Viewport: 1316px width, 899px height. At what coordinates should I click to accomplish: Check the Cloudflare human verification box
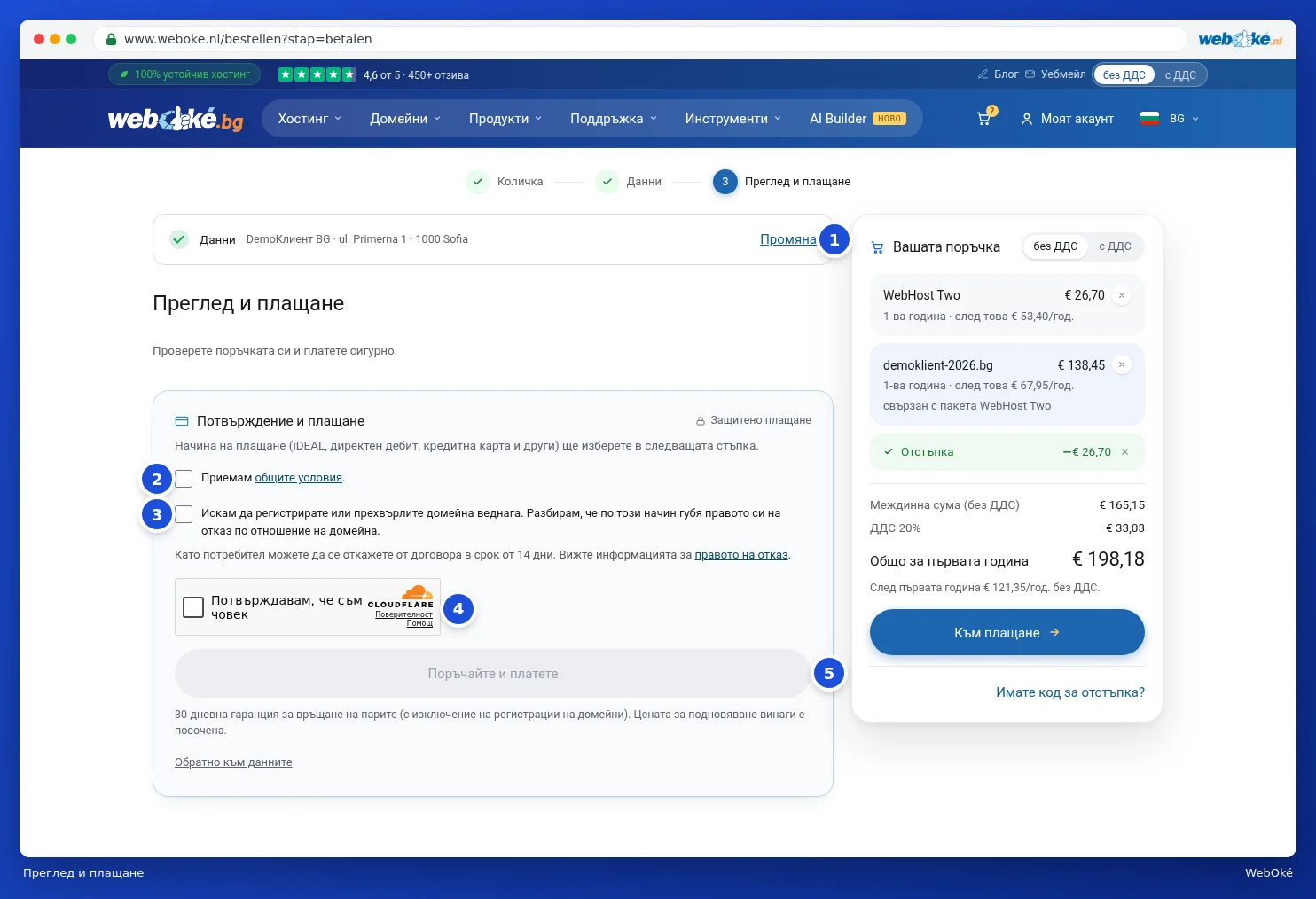coord(193,607)
